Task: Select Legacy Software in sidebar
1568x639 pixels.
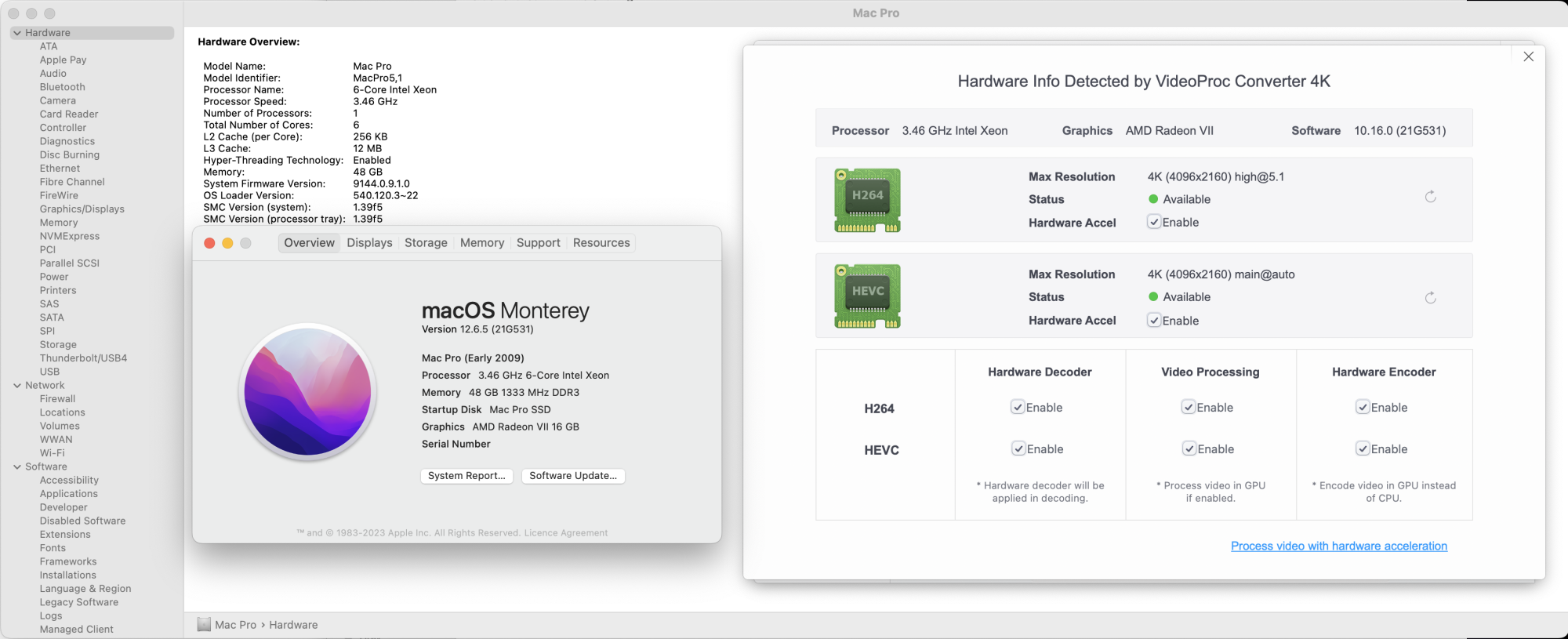Action: coord(79,602)
